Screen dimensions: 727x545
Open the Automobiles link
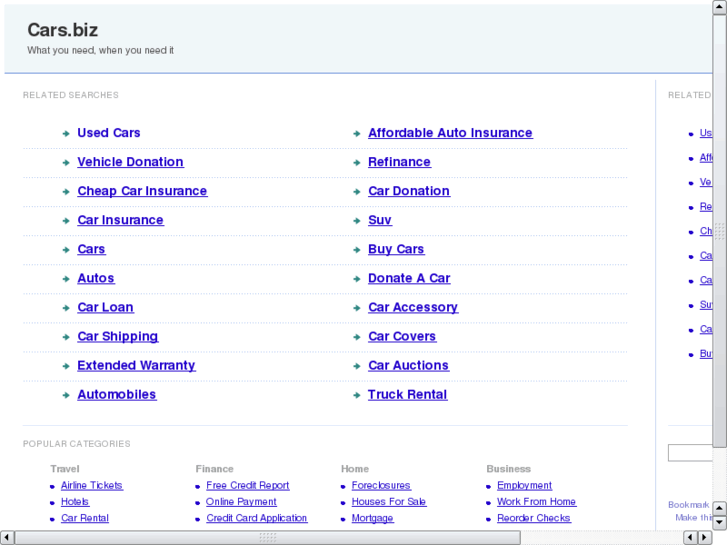coord(117,395)
